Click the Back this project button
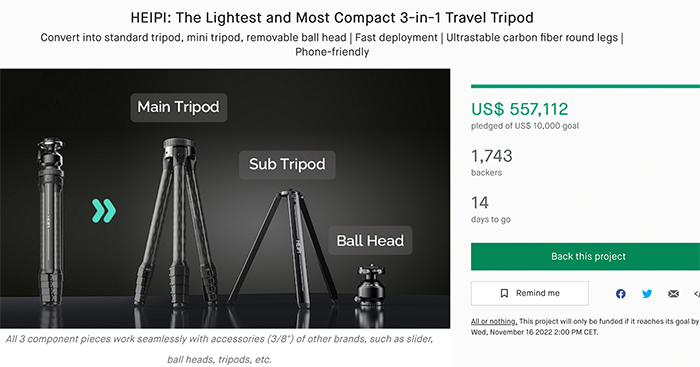The height and width of the screenshot is (367, 700). point(585,256)
